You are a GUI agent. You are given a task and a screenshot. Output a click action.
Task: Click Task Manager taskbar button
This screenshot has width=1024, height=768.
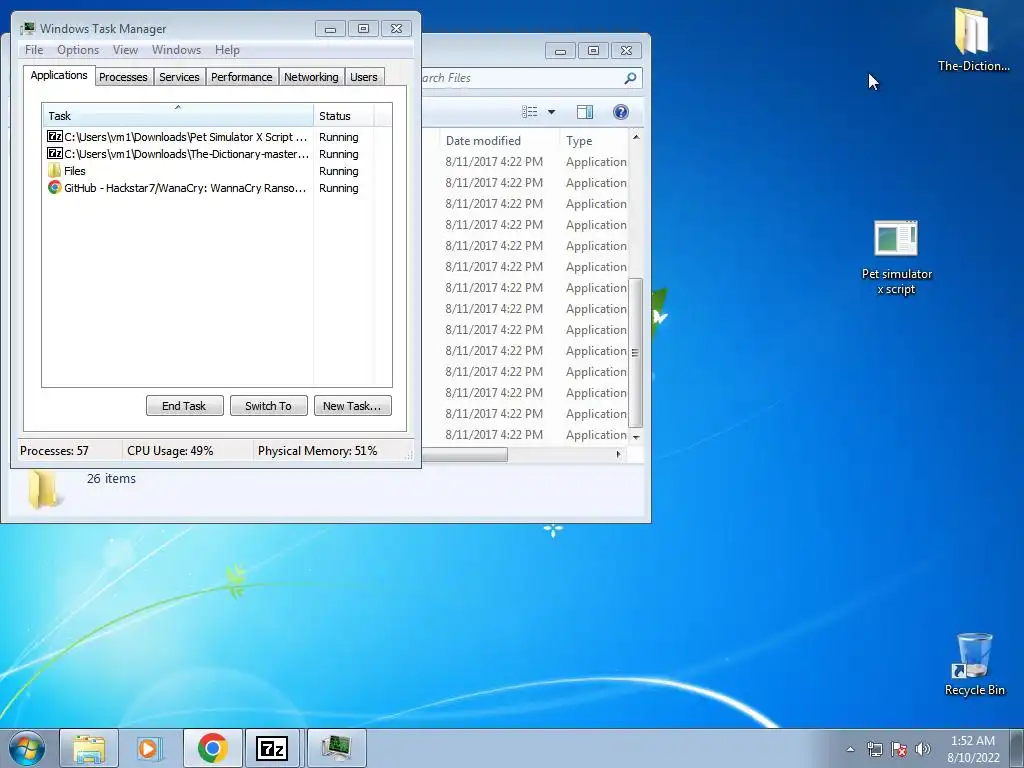coord(336,748)
